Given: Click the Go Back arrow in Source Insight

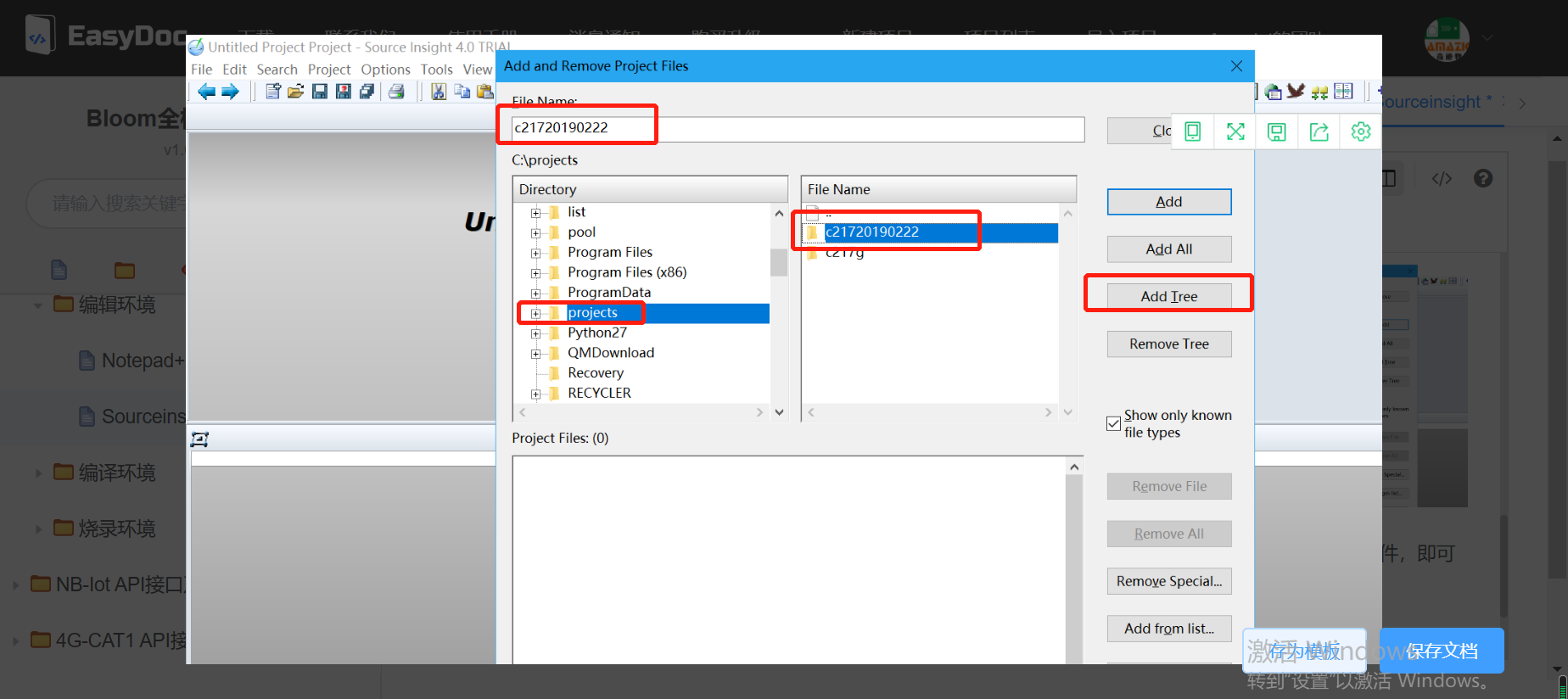Looking at the screenshot, I should 206,92.
